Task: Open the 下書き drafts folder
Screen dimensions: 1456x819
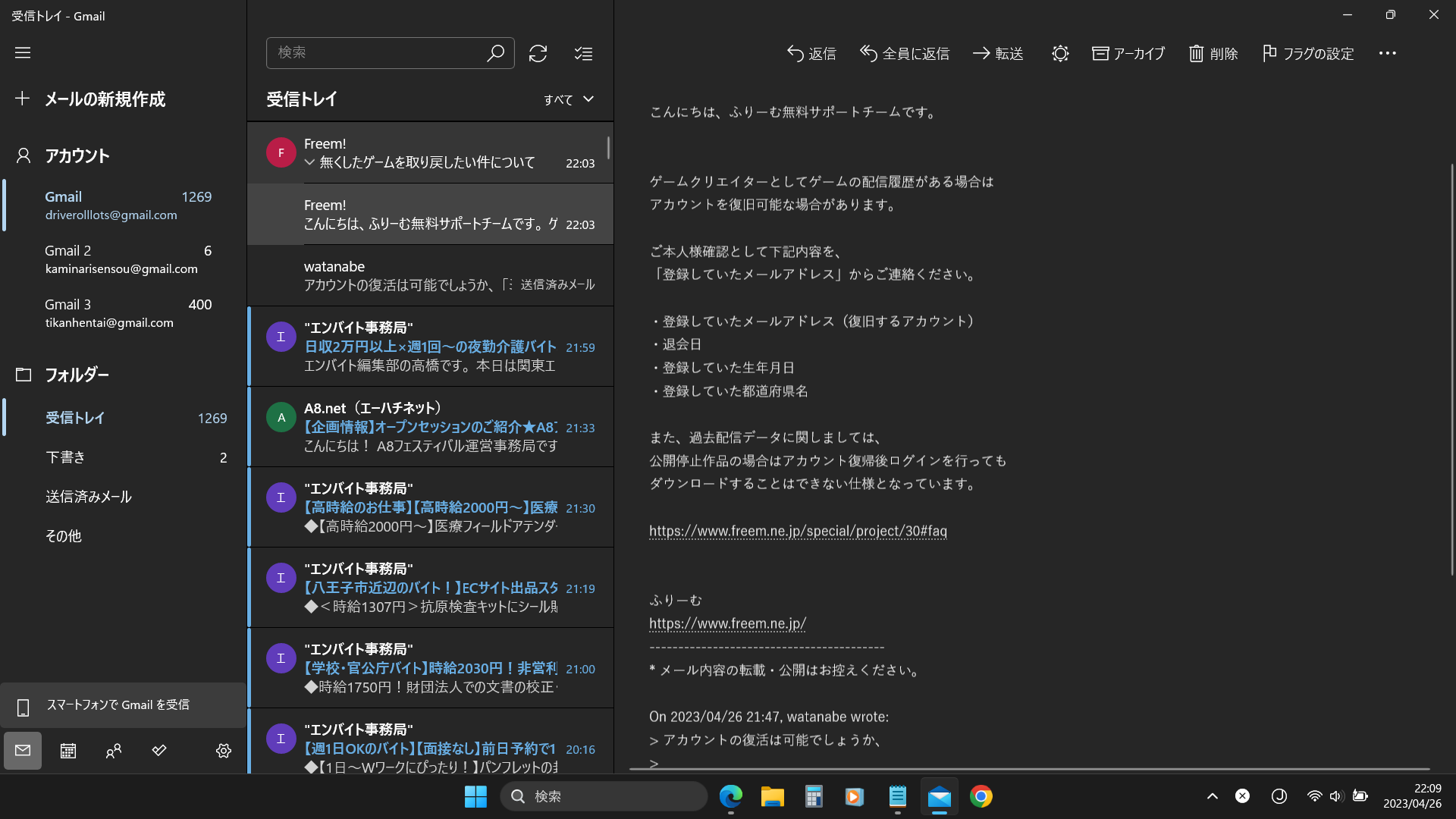Action: tap(123, 457)
